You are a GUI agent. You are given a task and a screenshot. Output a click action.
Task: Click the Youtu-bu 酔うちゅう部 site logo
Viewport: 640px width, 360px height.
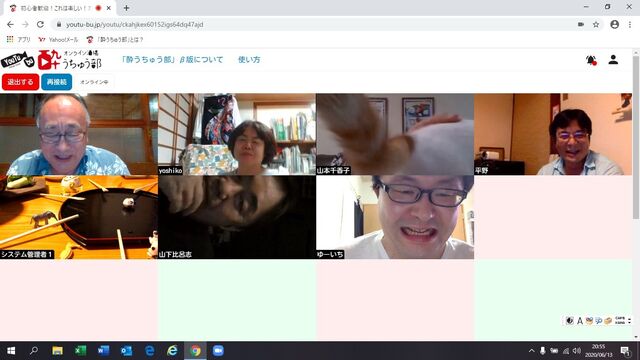[x=51, y=60]
